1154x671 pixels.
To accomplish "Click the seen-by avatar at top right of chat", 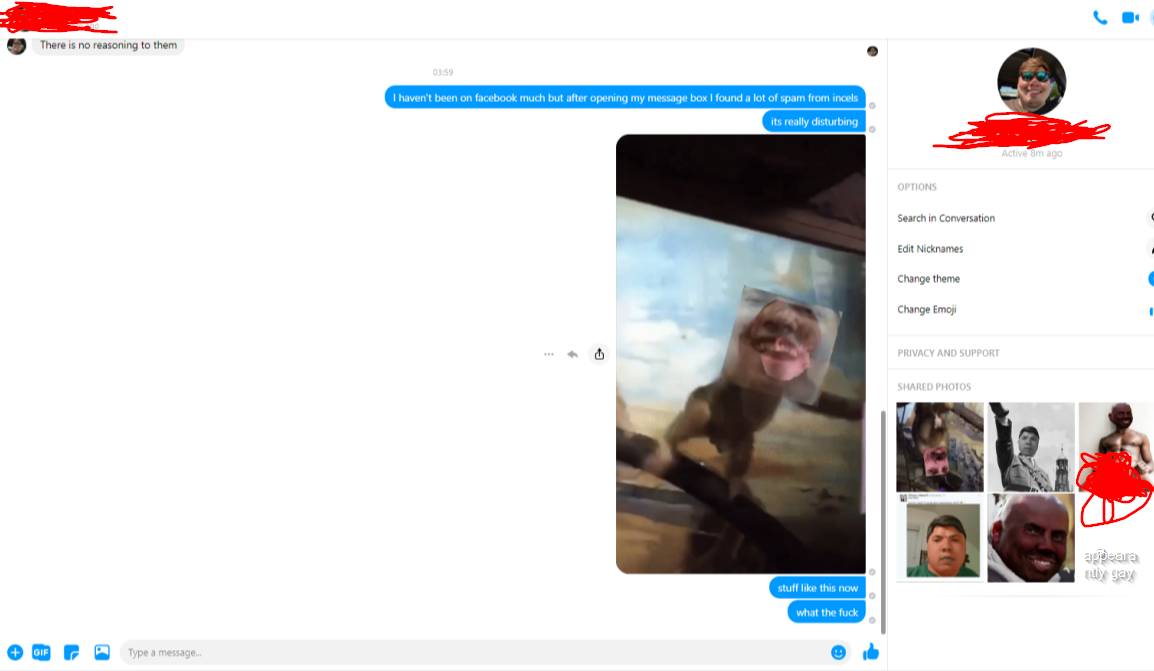I will (x=872, y=52).
